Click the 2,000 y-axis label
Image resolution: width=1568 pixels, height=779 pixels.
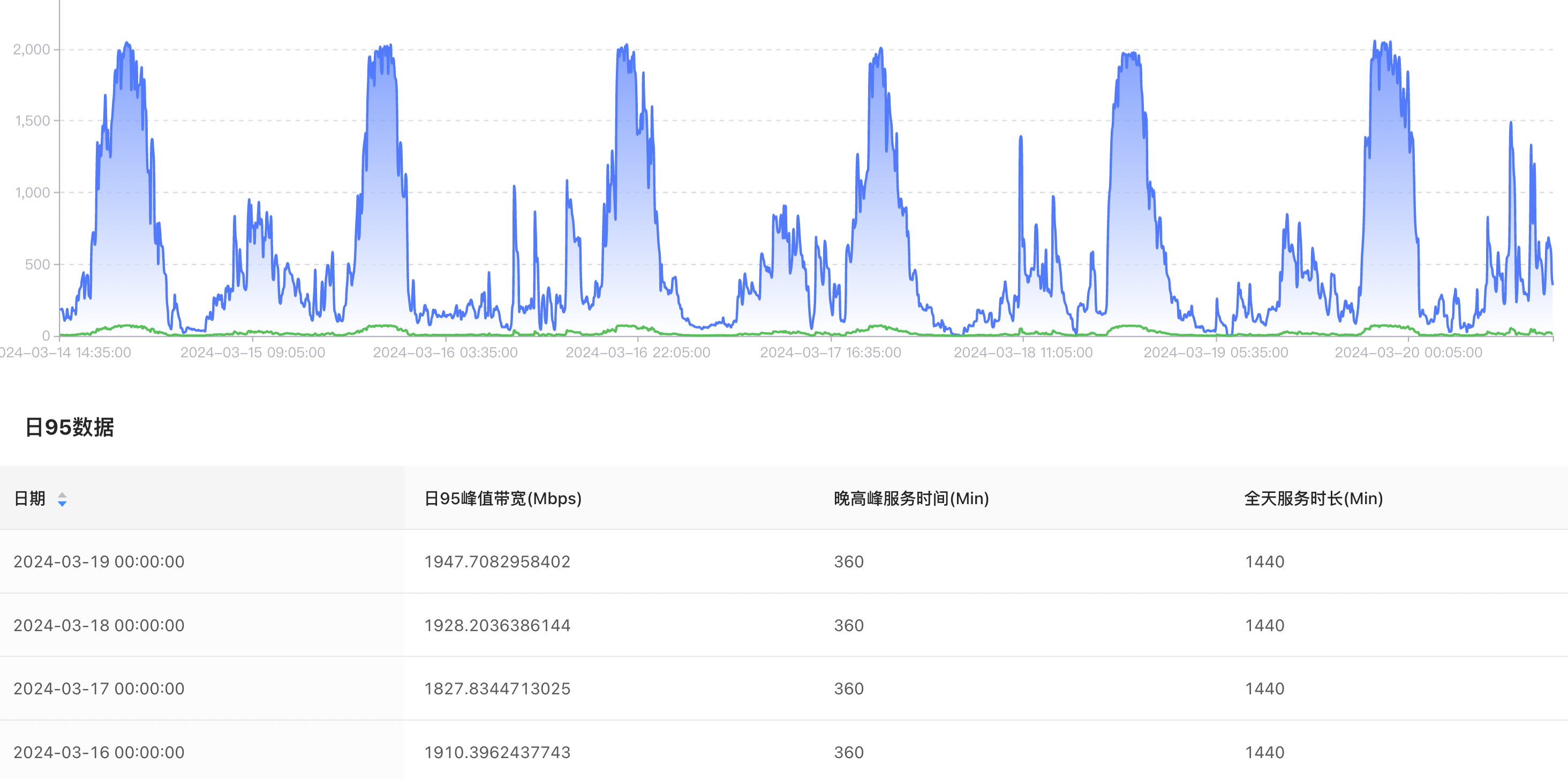pyautogui.click(x=32, y=49)
